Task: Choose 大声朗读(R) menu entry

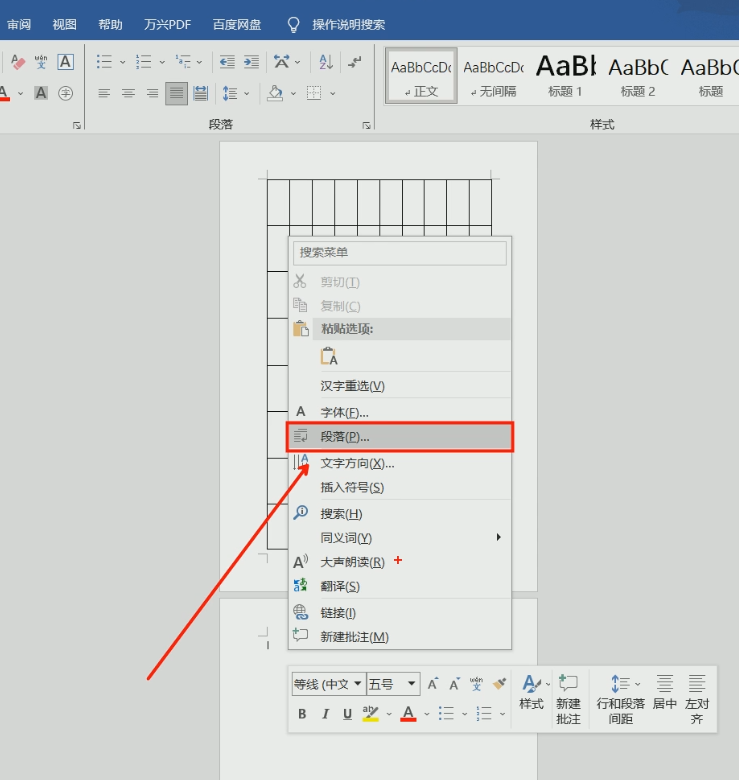Action: pos(400,562)
